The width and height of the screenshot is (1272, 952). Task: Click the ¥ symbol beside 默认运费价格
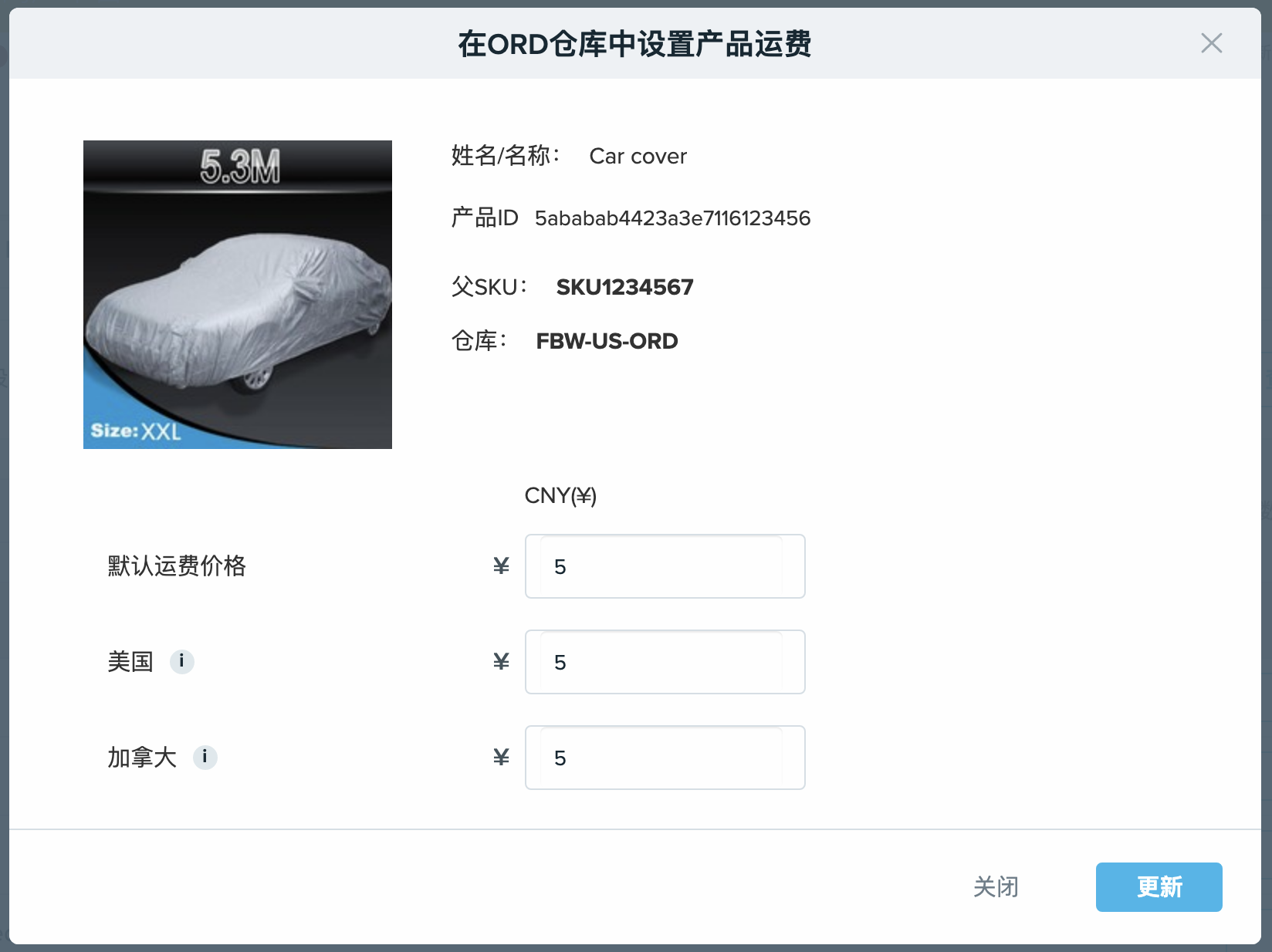501,565
